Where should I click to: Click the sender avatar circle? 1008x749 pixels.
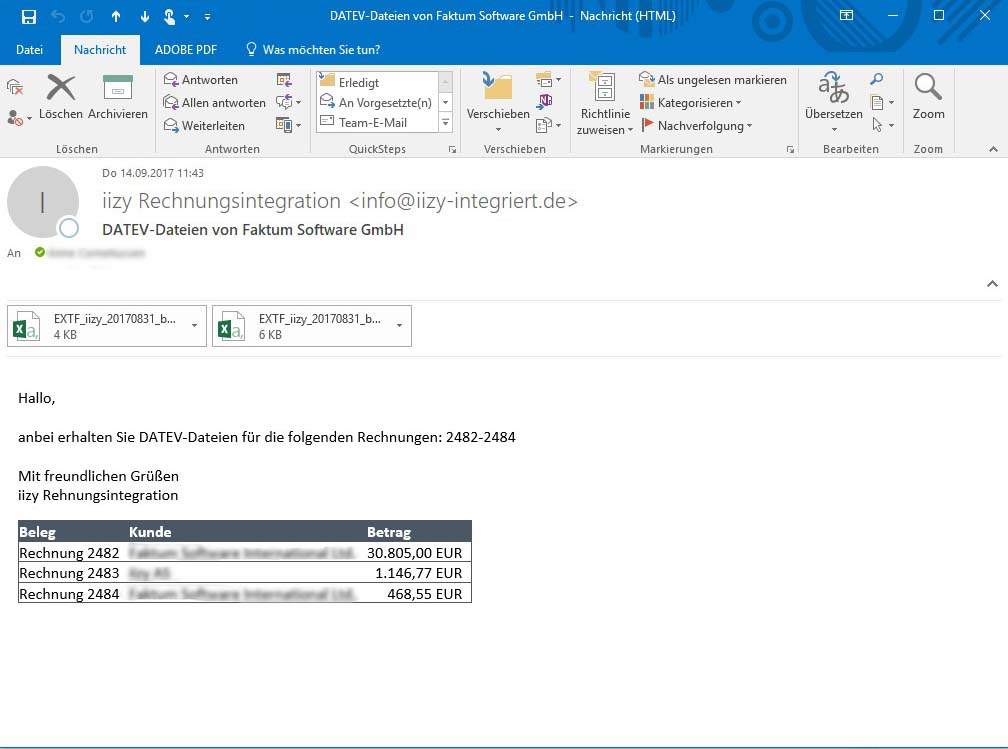pyautogui.click(x=42, y=202)
